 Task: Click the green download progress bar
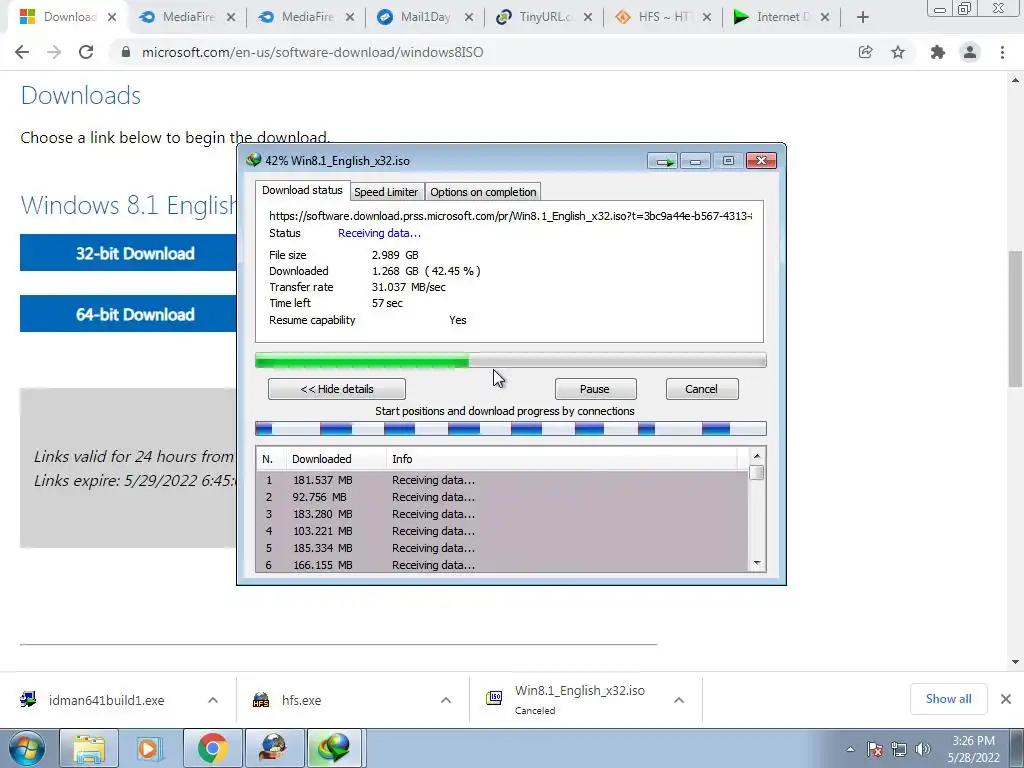coord(511,360)
